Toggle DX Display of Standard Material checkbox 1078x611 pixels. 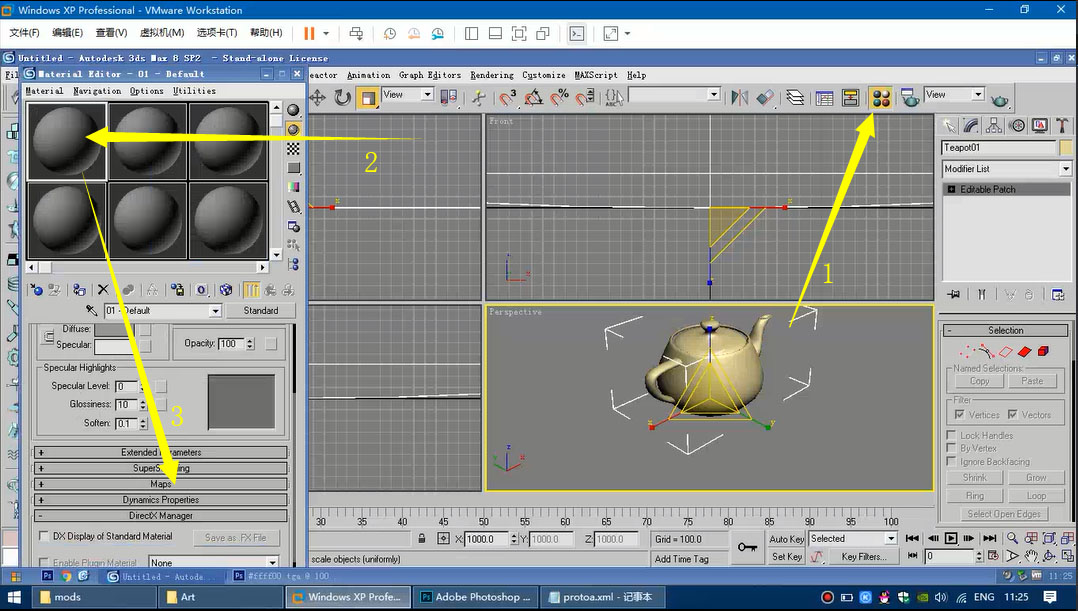pyautogui.click(x=45, y=536)
